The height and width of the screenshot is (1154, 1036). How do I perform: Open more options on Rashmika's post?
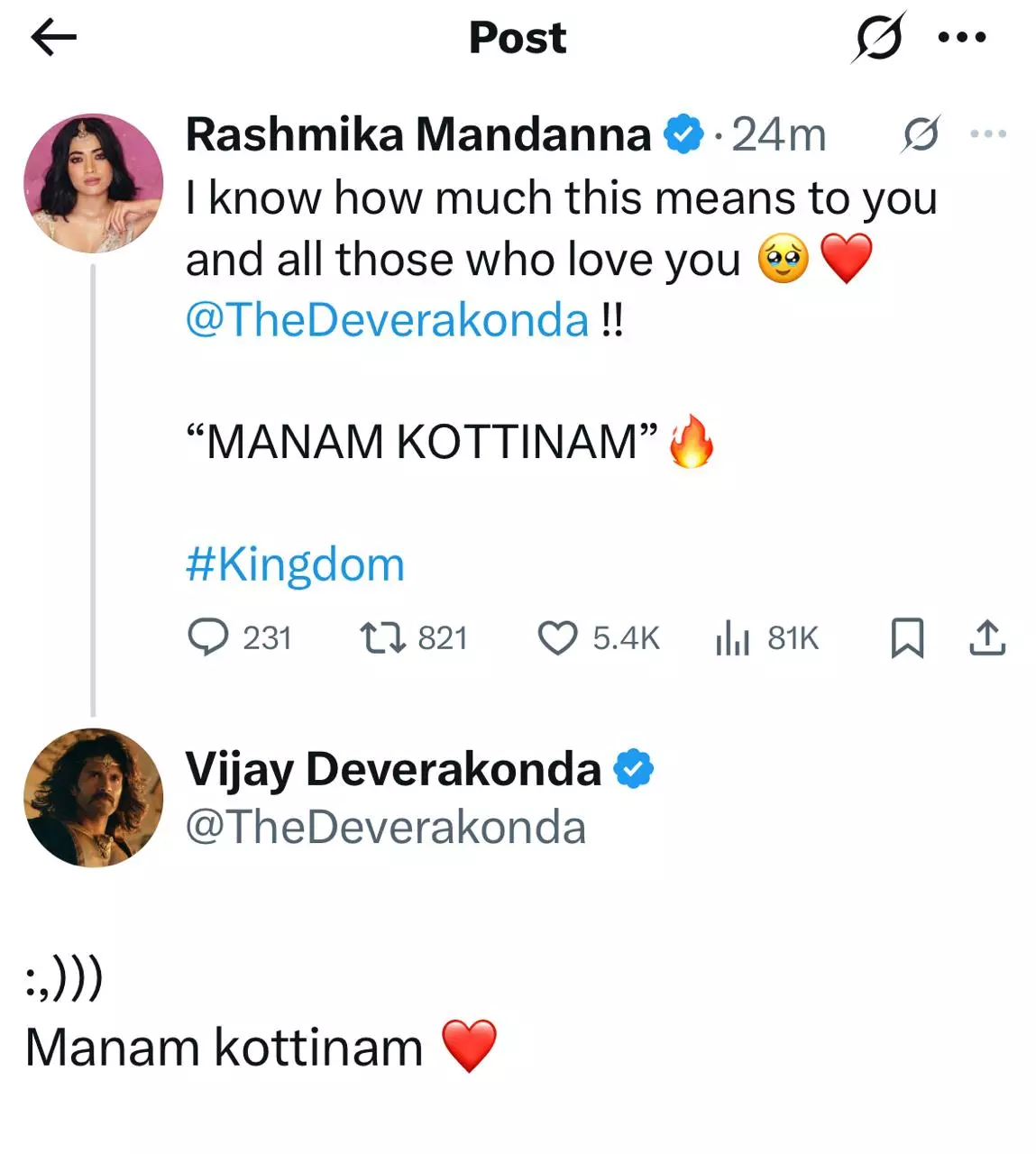[x=988, y=134]
